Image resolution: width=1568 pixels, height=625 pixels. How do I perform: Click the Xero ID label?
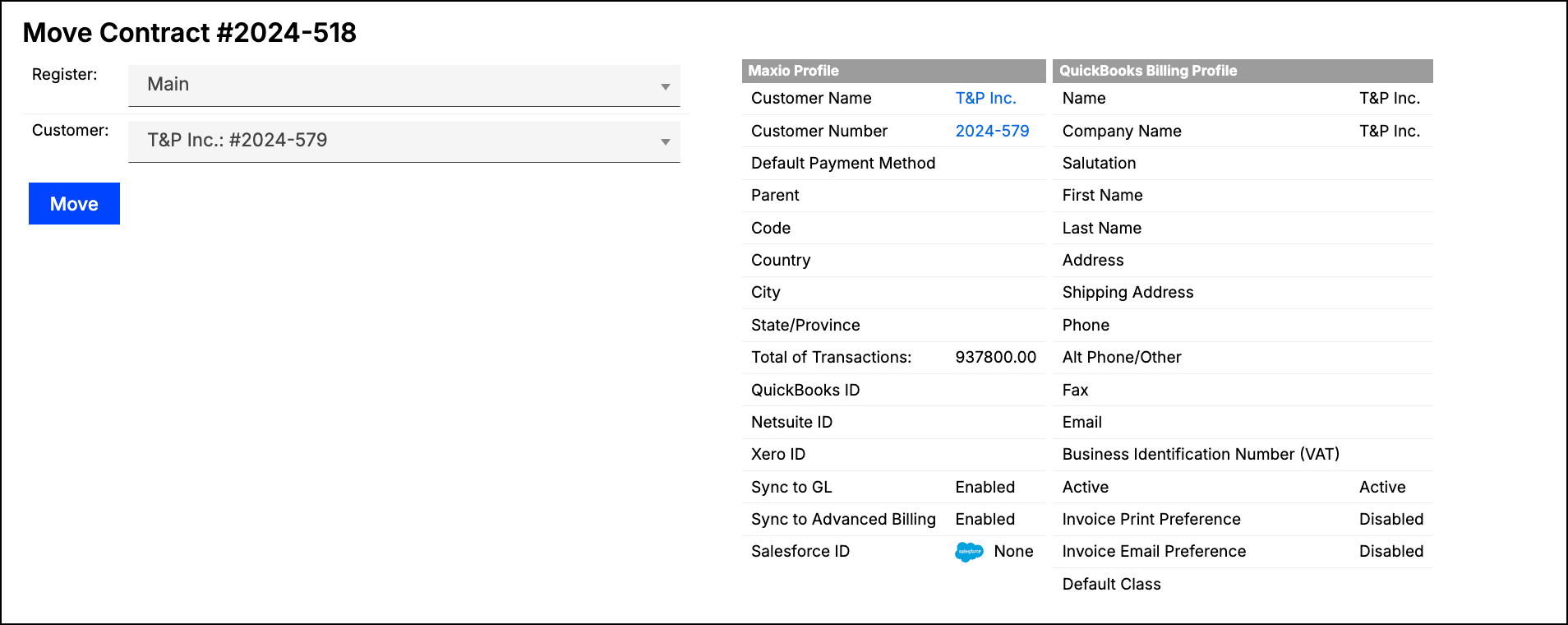pos(778,454)
